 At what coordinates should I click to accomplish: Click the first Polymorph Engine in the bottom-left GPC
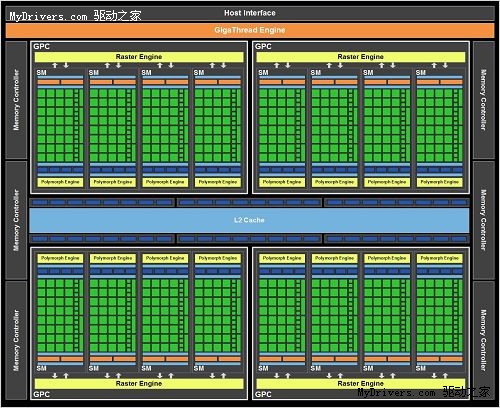click(60, 258)
